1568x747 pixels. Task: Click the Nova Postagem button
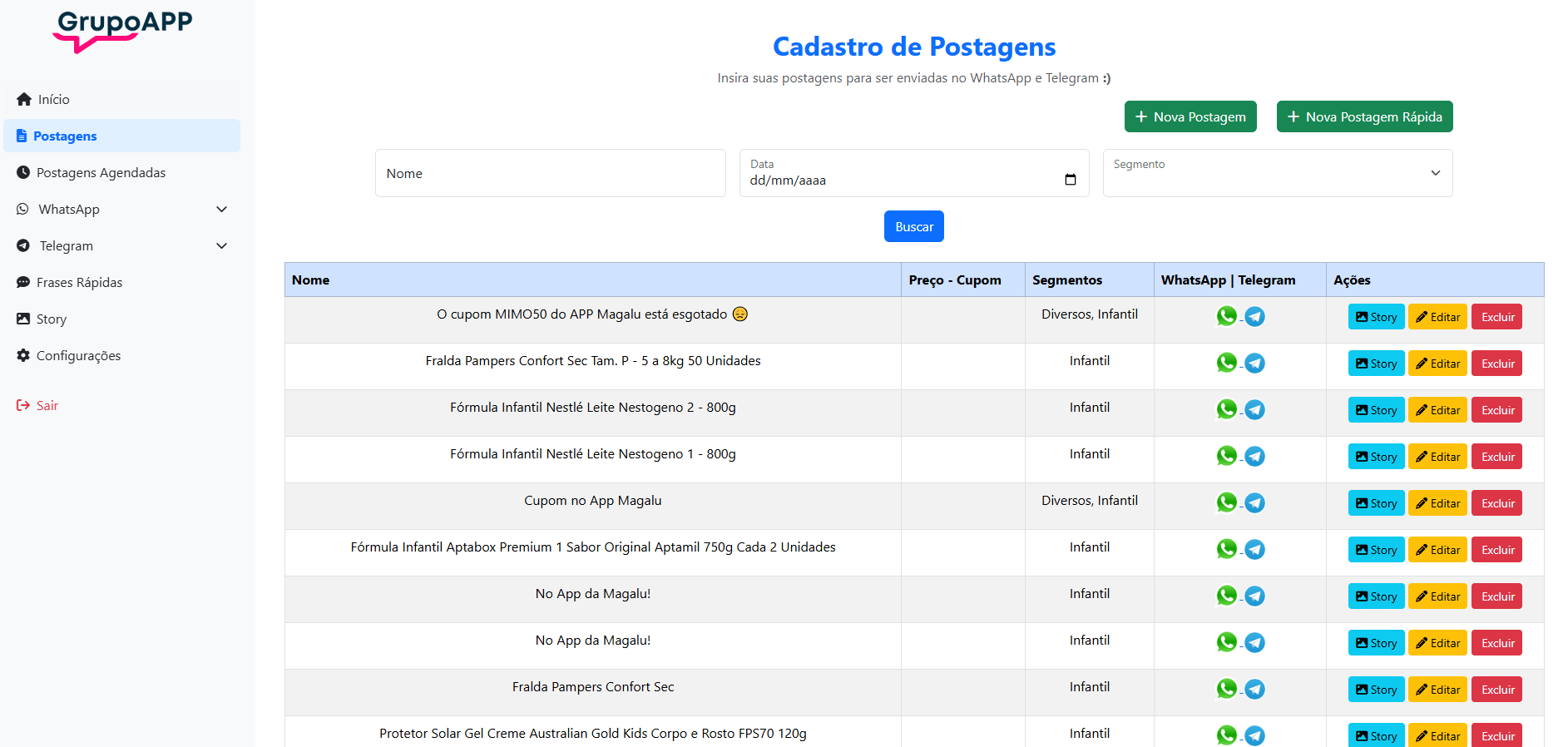1190,117
